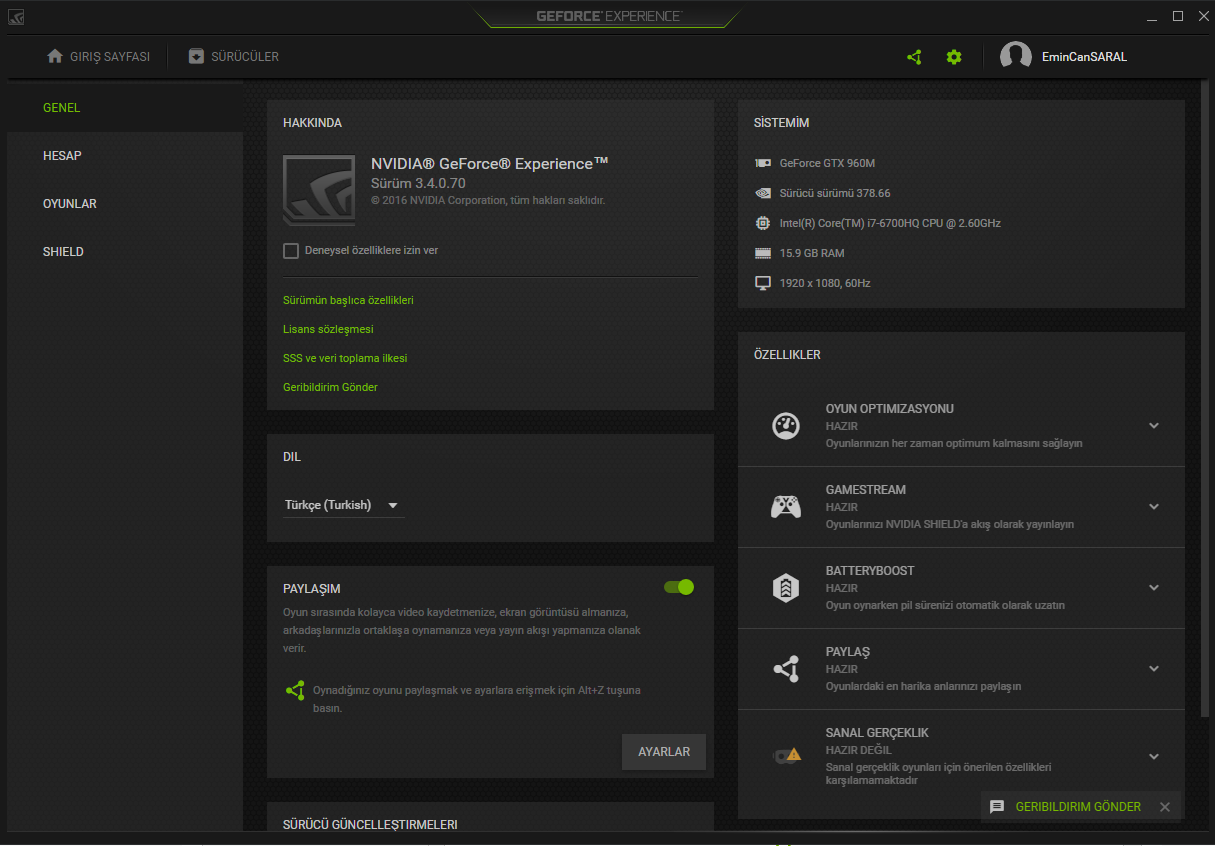Click the GPU icon next to GeForce GTX 960M
The height and width of the screenshot is (846, 1215).
tap(763, 163)
